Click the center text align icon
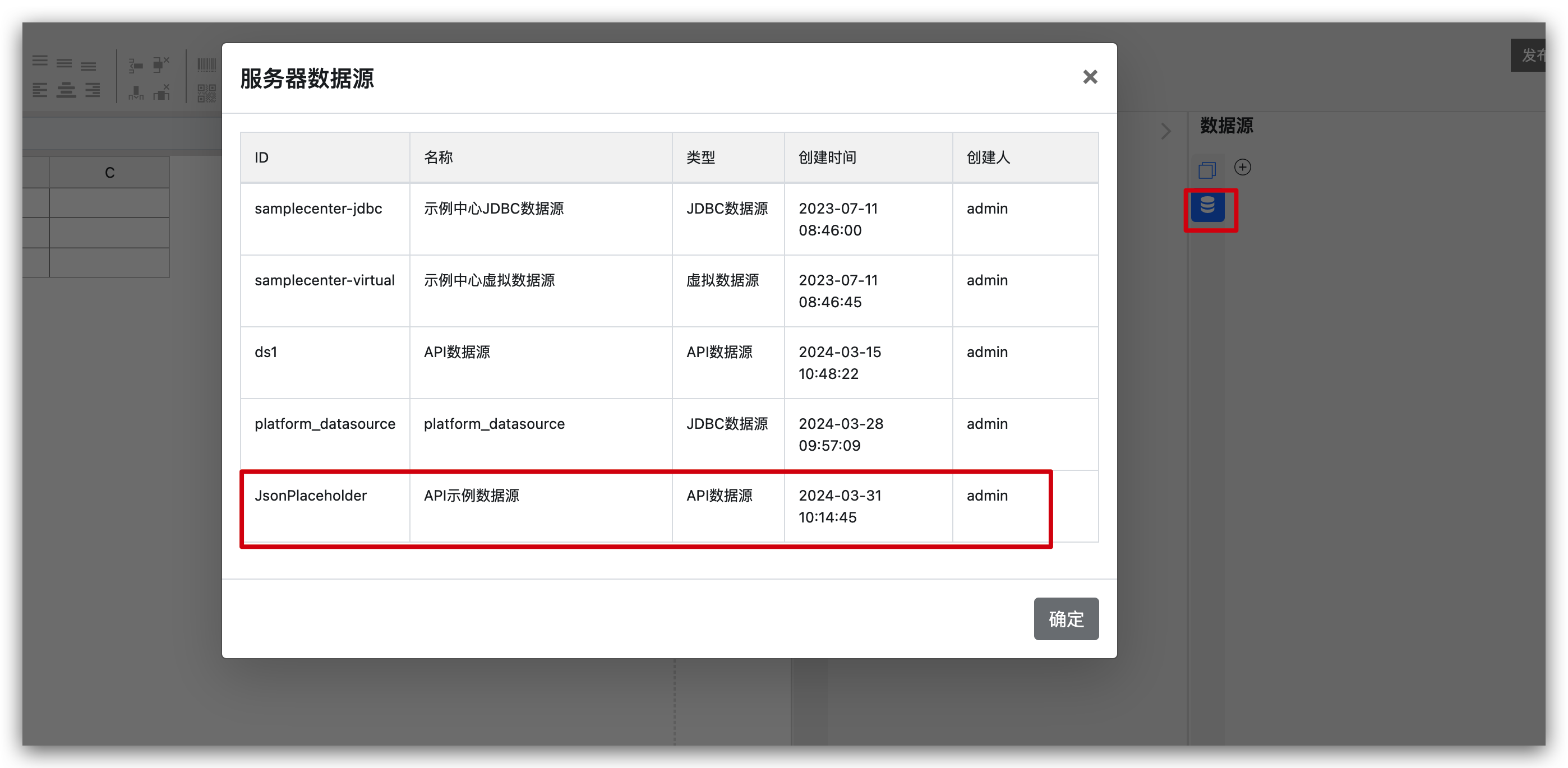 tap(66, 91)
